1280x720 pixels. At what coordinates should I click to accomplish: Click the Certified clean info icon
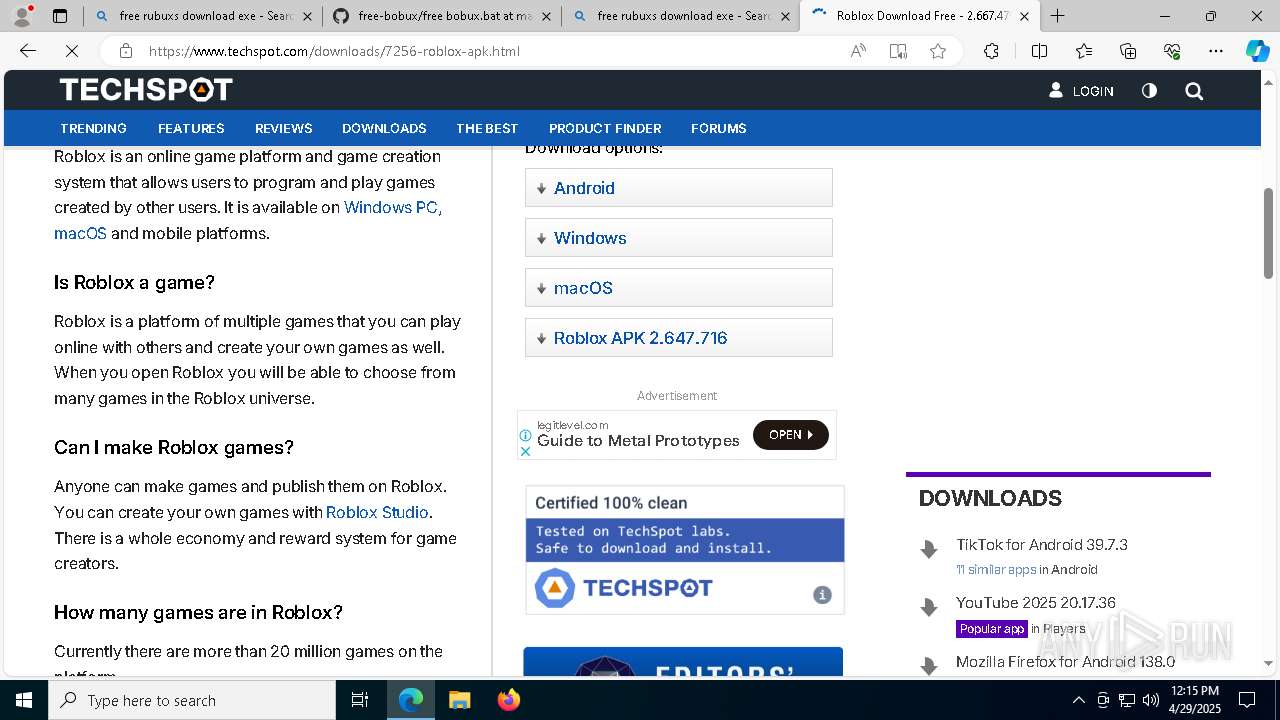click(822, 595)
